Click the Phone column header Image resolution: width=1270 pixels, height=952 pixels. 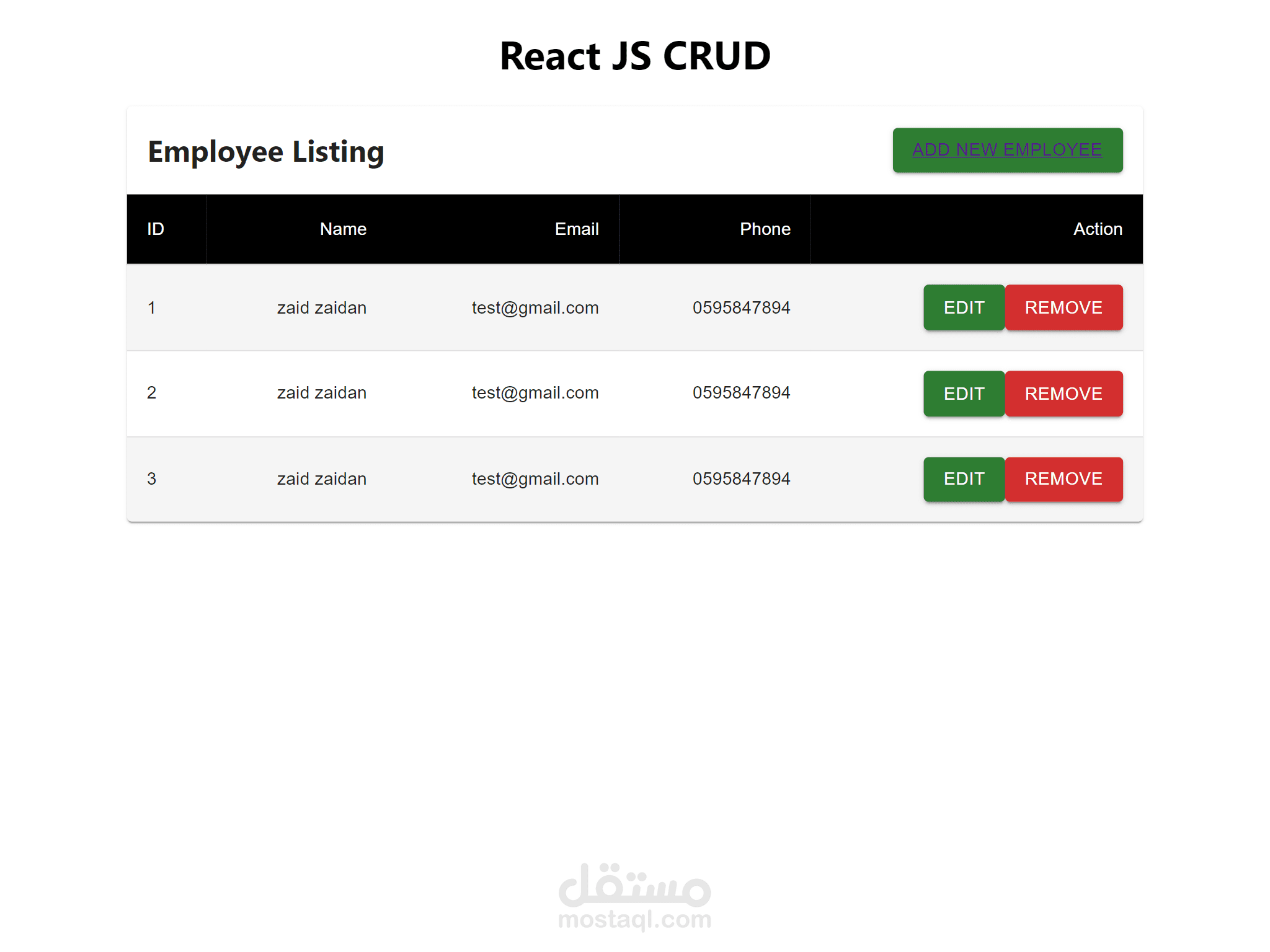[765, 229]
